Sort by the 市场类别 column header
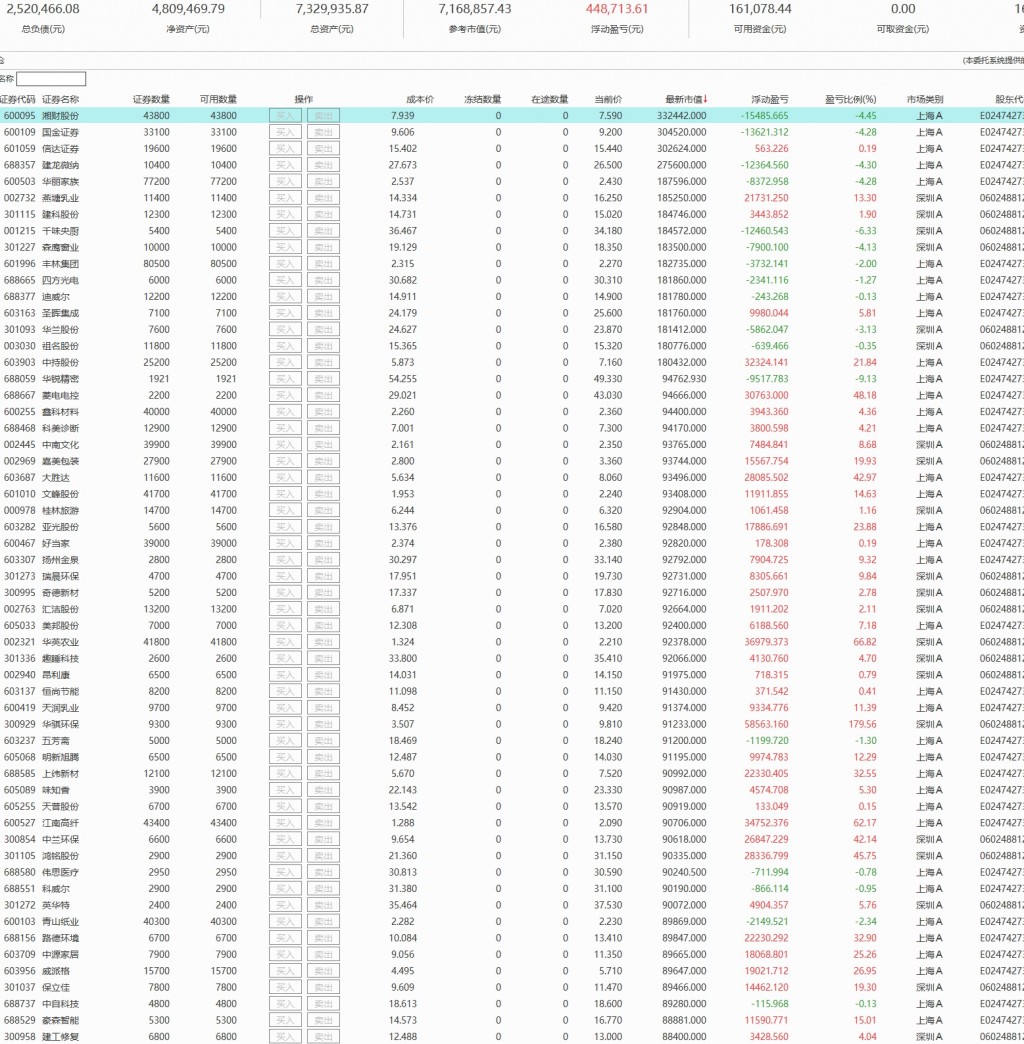 (925, 99)
